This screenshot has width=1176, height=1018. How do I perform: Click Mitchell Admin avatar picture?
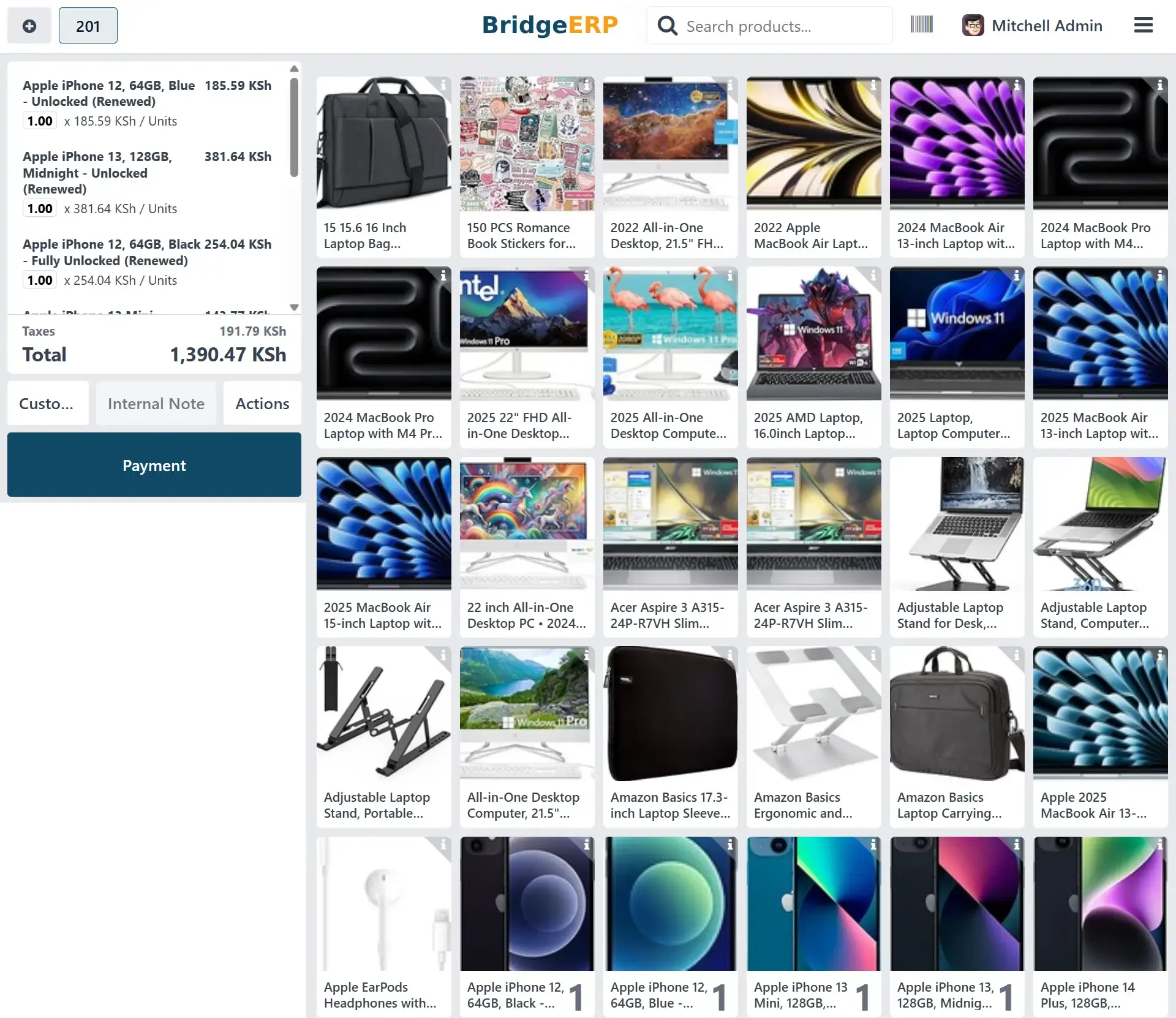[973, 26]
